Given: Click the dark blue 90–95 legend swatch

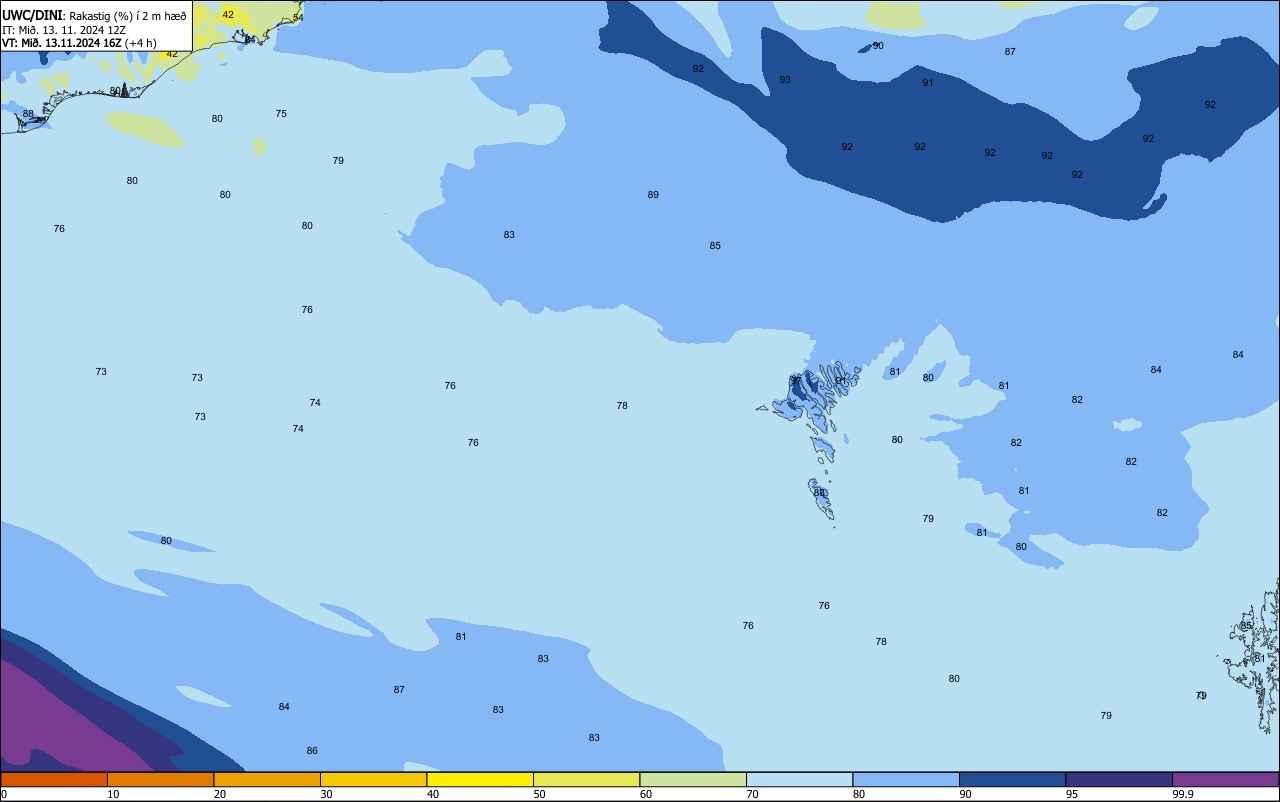Looking at the screenshot, I should [1013, 779].
